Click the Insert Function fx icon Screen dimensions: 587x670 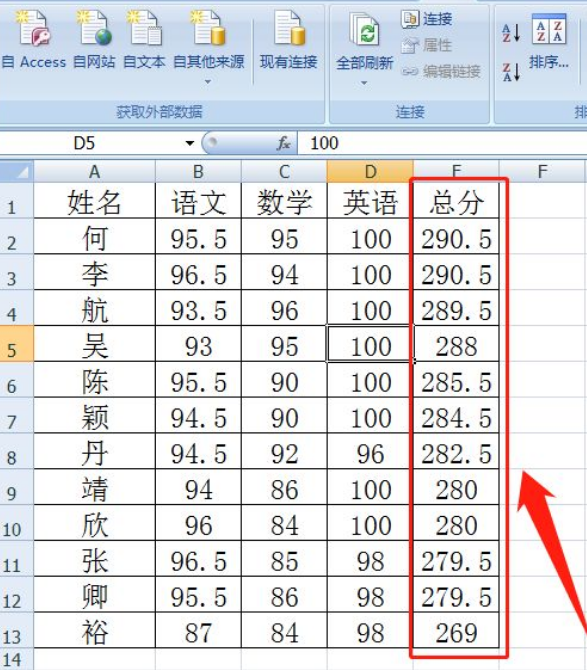(x=284, y=143)
